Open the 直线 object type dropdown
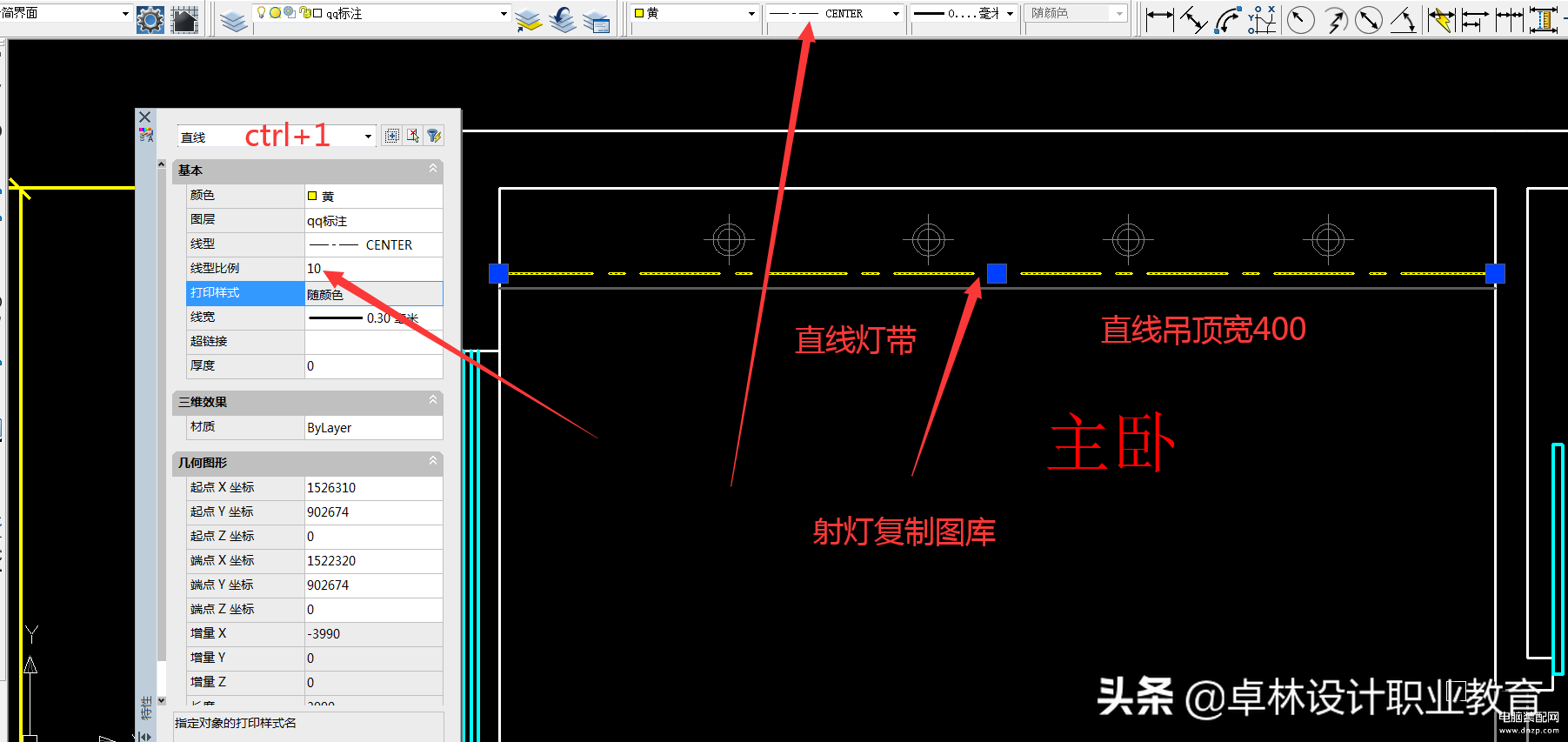The image size is (1568, 742). [368, 137]
